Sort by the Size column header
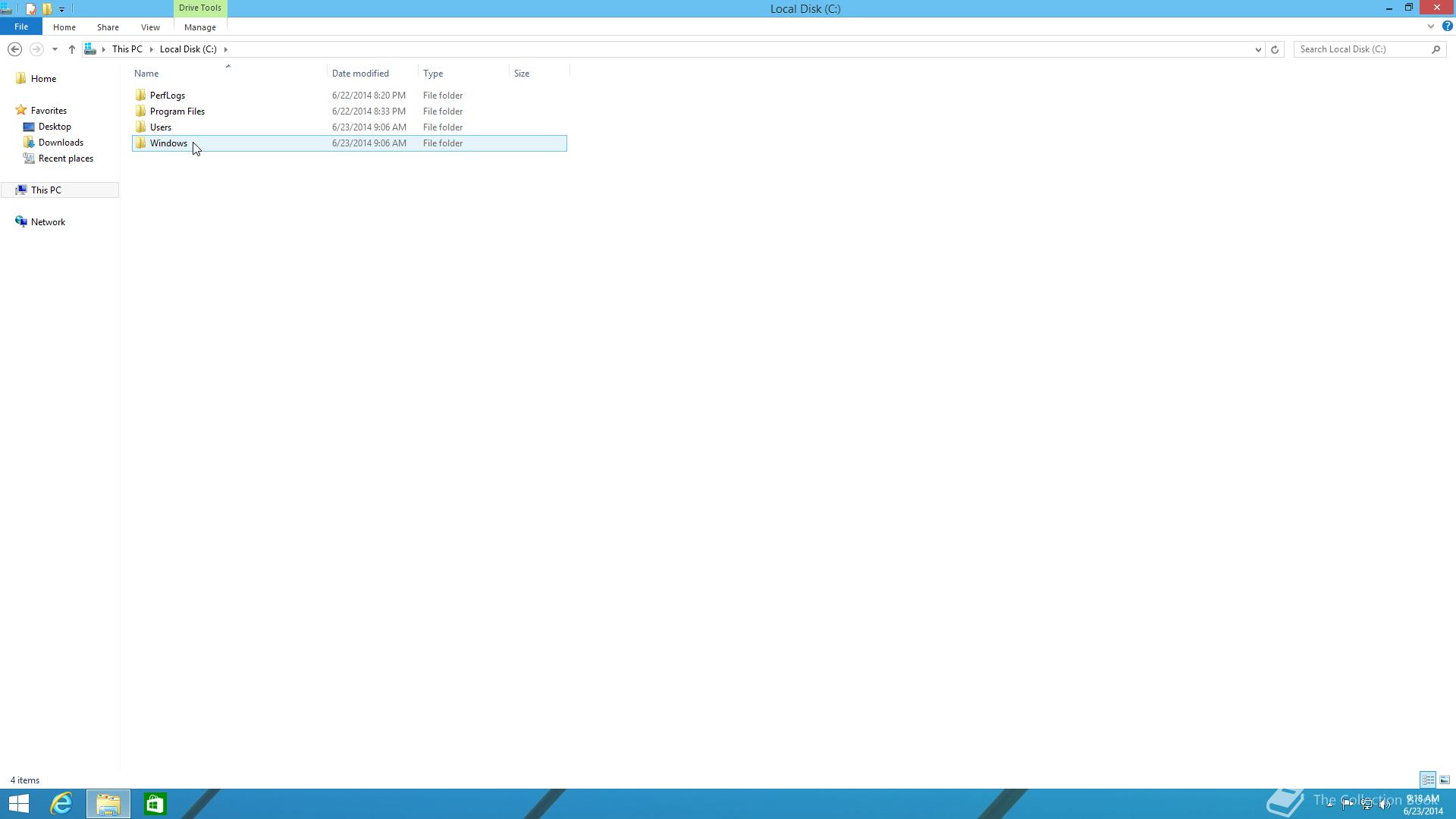The height and width of the screenshot is (819, 1456). click(x=539, y=74)
